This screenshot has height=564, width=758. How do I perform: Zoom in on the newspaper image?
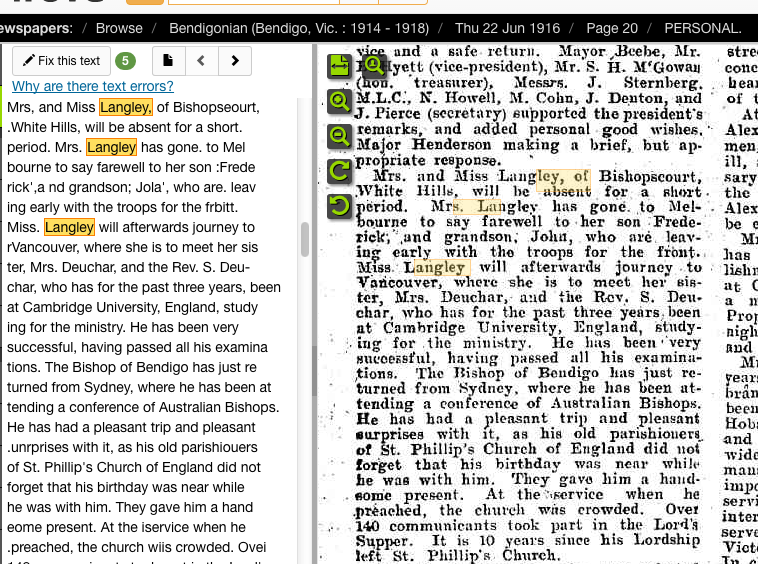point(339,101)
